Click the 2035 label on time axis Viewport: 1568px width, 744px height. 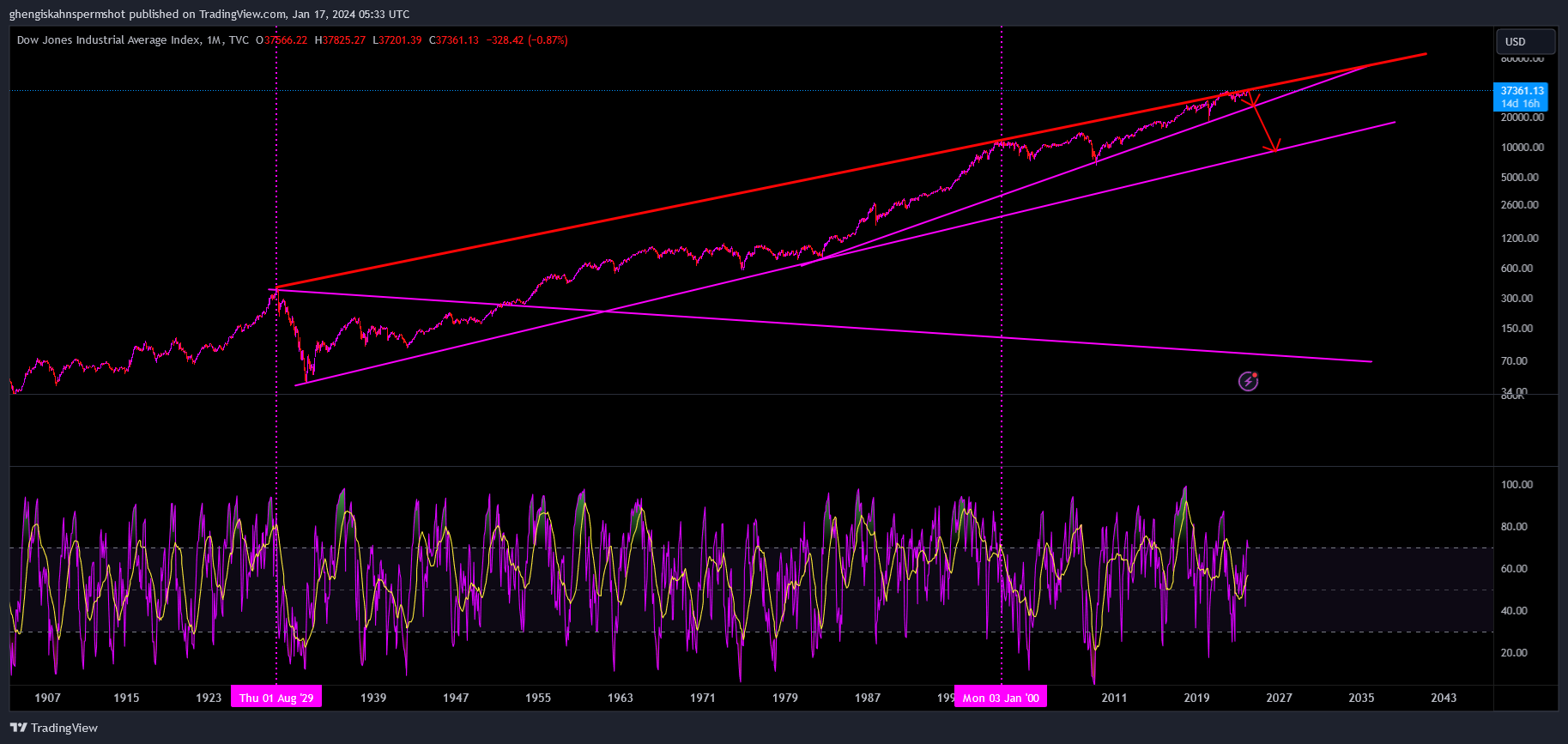click(1361, 698)
